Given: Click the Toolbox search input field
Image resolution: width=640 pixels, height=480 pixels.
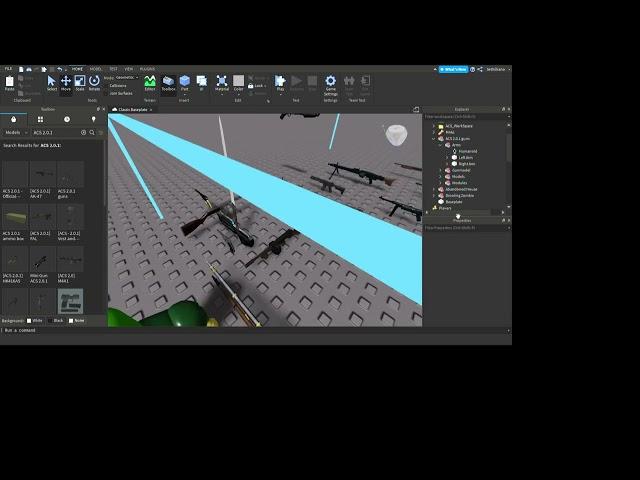Looking at the screenshot, I should tap(56, 133).
